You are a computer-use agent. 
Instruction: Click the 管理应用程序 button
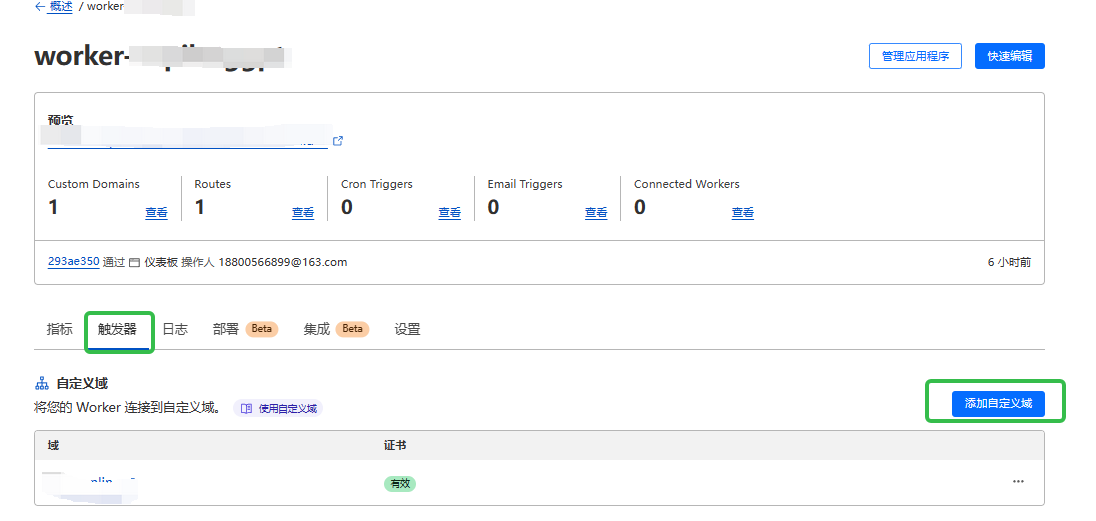point(915,56)
